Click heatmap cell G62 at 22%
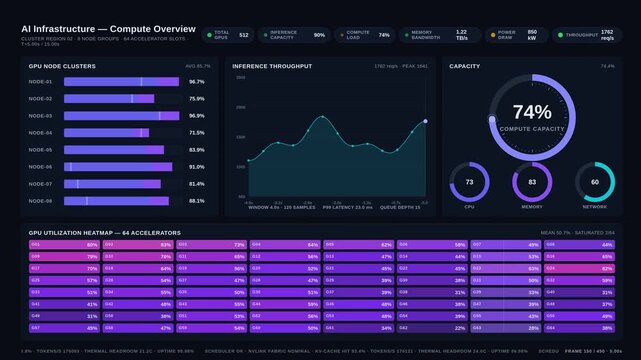The image size is (641, 360). (432, 328)
